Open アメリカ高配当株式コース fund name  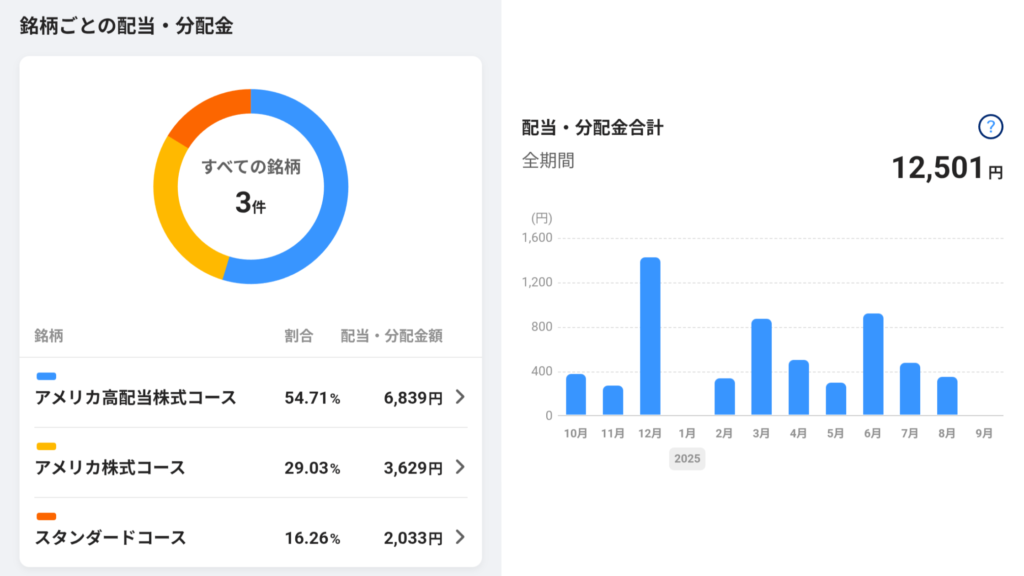click(136, 398)
